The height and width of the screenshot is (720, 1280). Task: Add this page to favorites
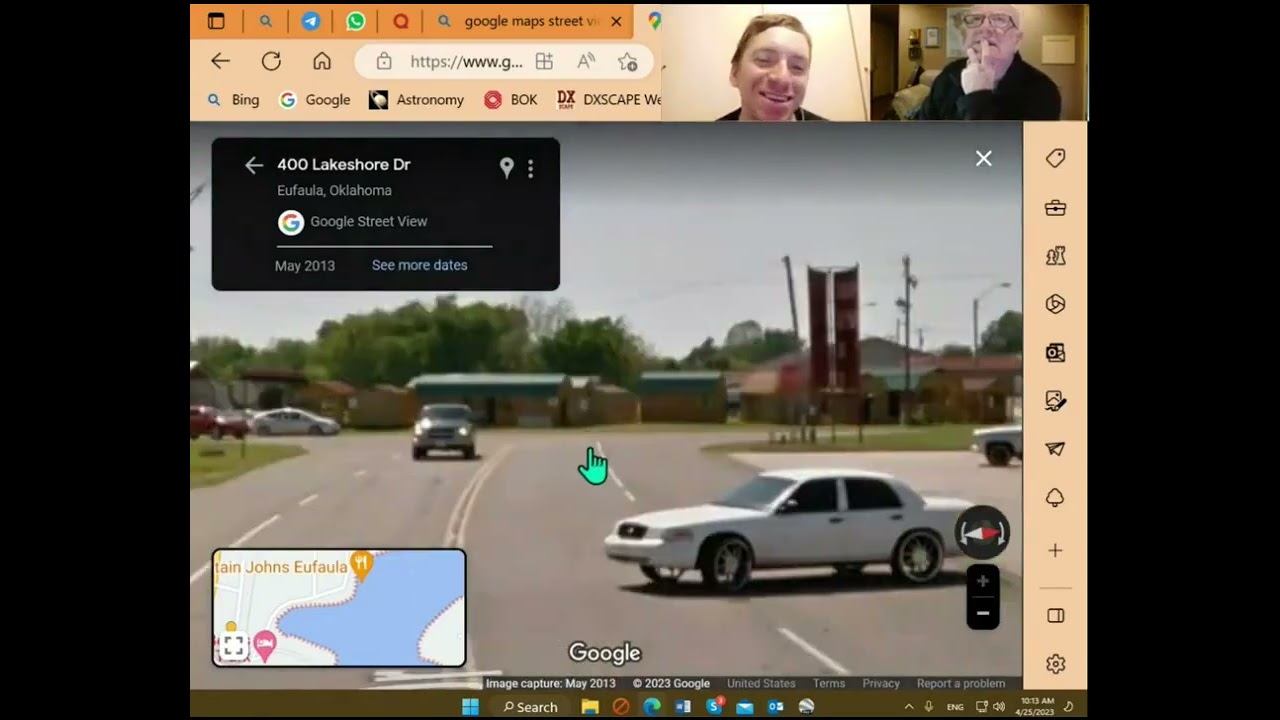628,61
